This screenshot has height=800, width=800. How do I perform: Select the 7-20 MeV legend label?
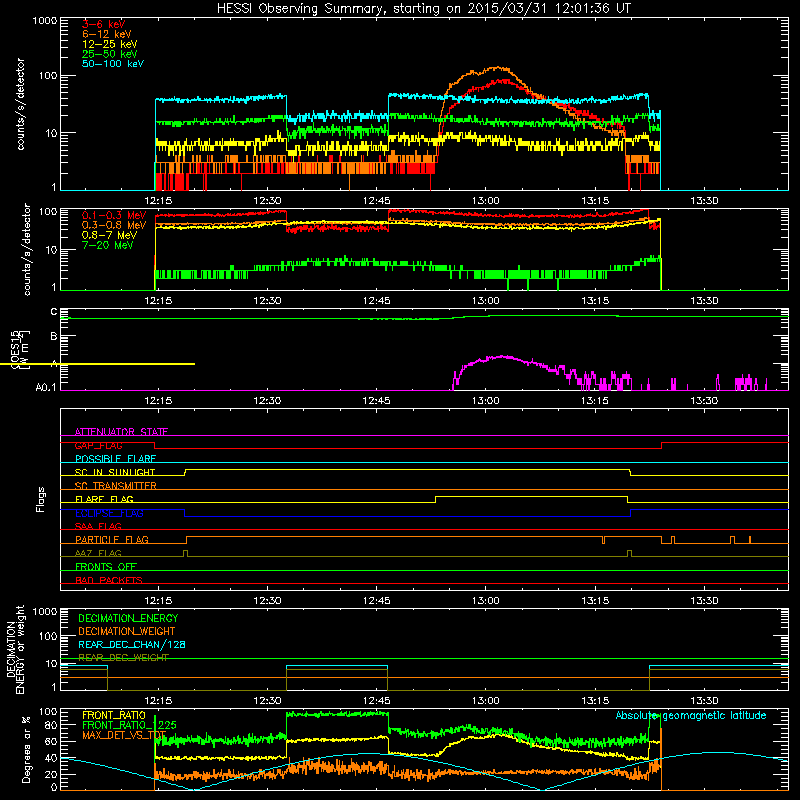tap(107, 245)
